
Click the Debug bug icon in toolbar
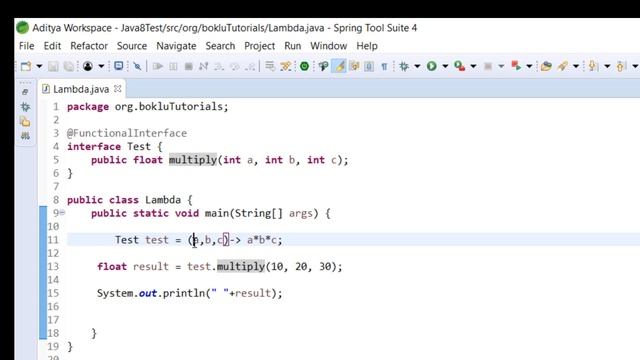coord(404,66)
